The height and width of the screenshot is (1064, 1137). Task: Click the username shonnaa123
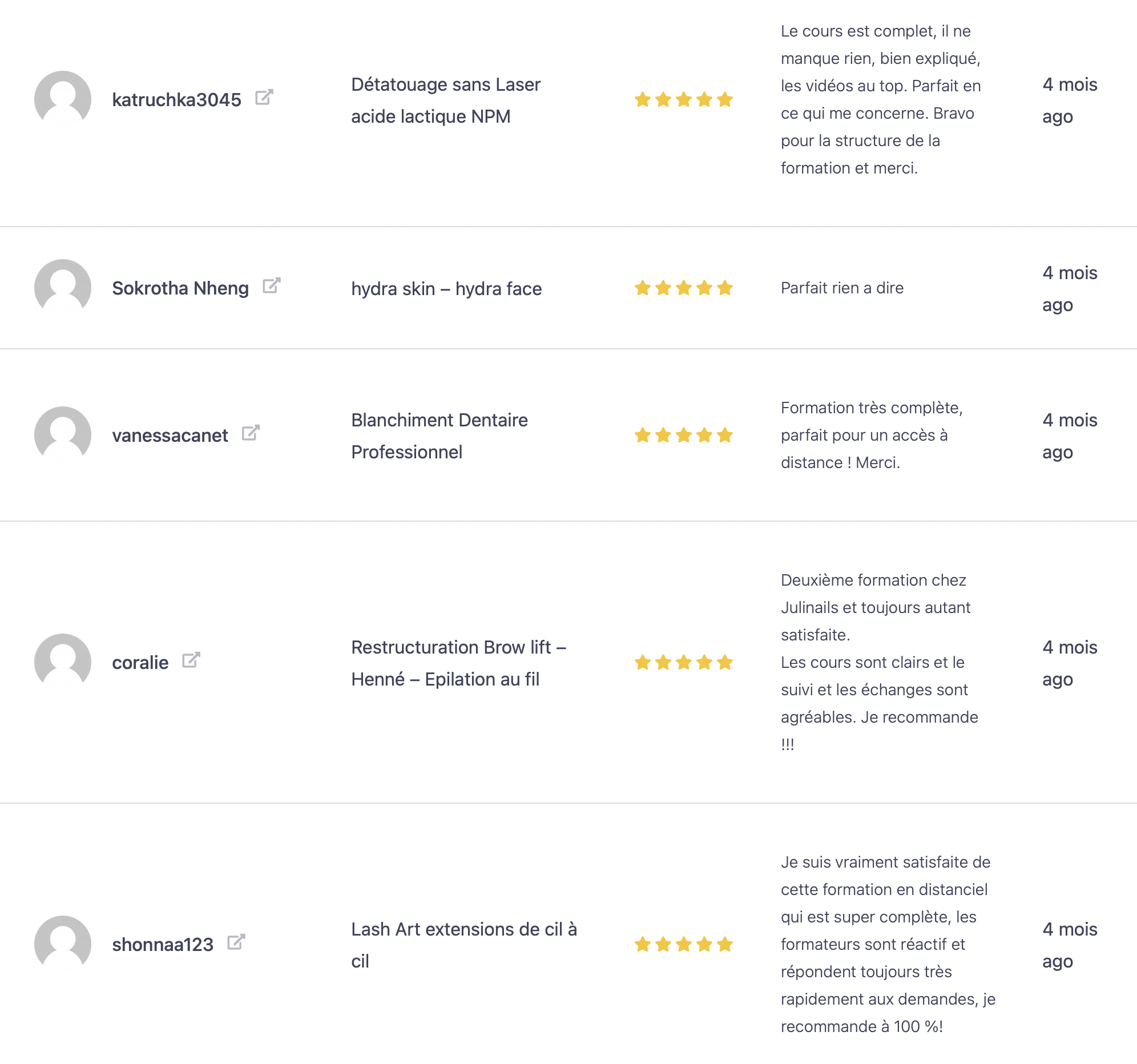pos(163,945)
